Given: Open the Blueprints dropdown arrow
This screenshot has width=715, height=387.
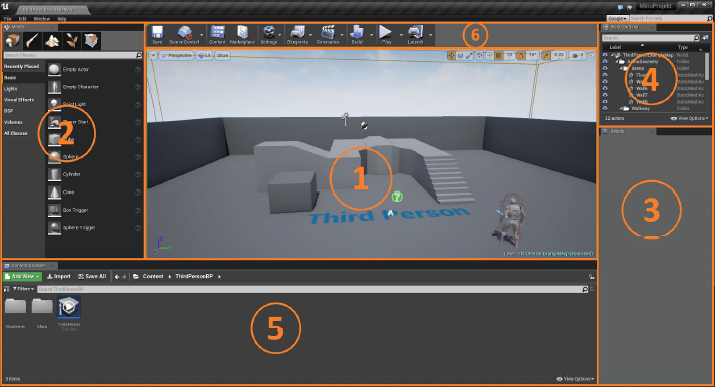Looking at the screenshot, I should (x=311, y=35).
